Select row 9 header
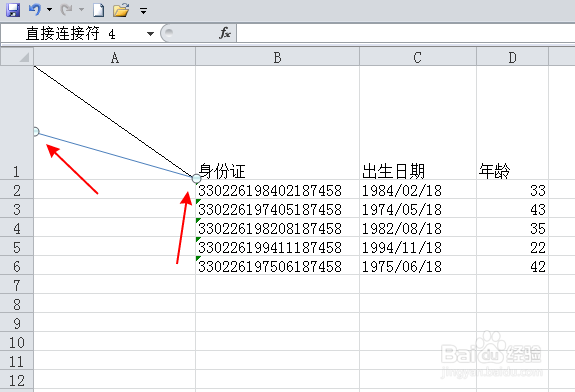This screenshot has height=392, width=575. (17, 322)
